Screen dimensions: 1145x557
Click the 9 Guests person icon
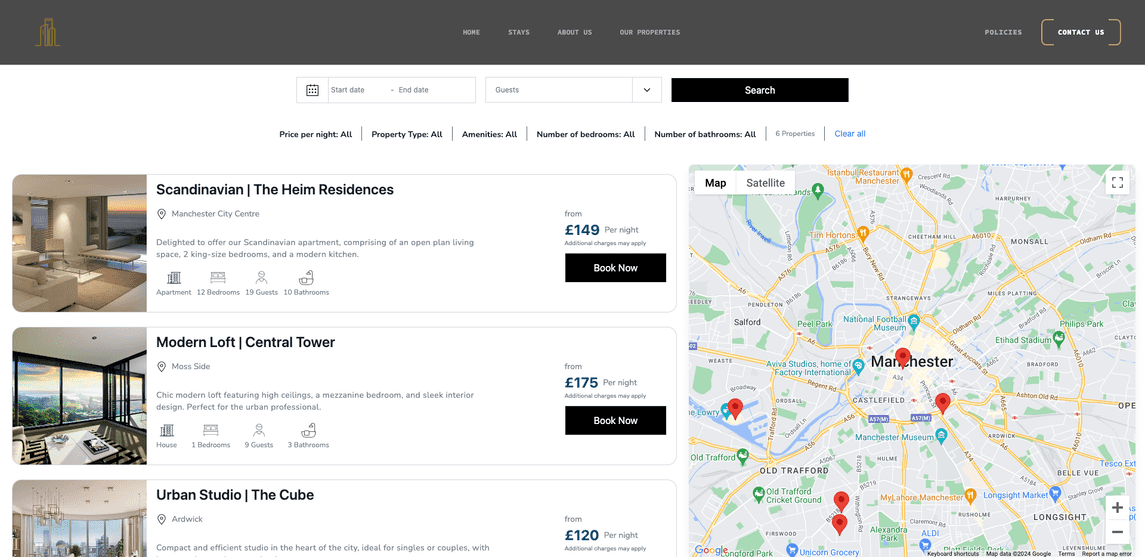[x=259, y=430]
